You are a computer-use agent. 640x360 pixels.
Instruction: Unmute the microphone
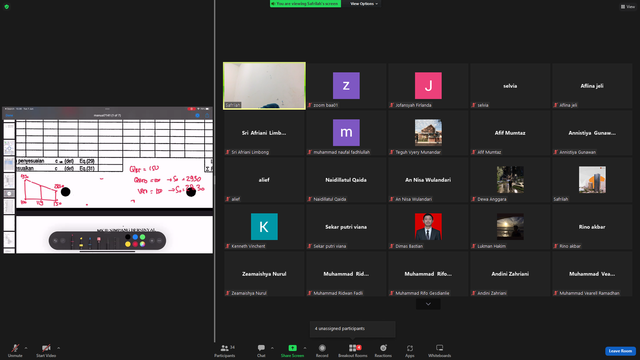click(x=15, y=351)
